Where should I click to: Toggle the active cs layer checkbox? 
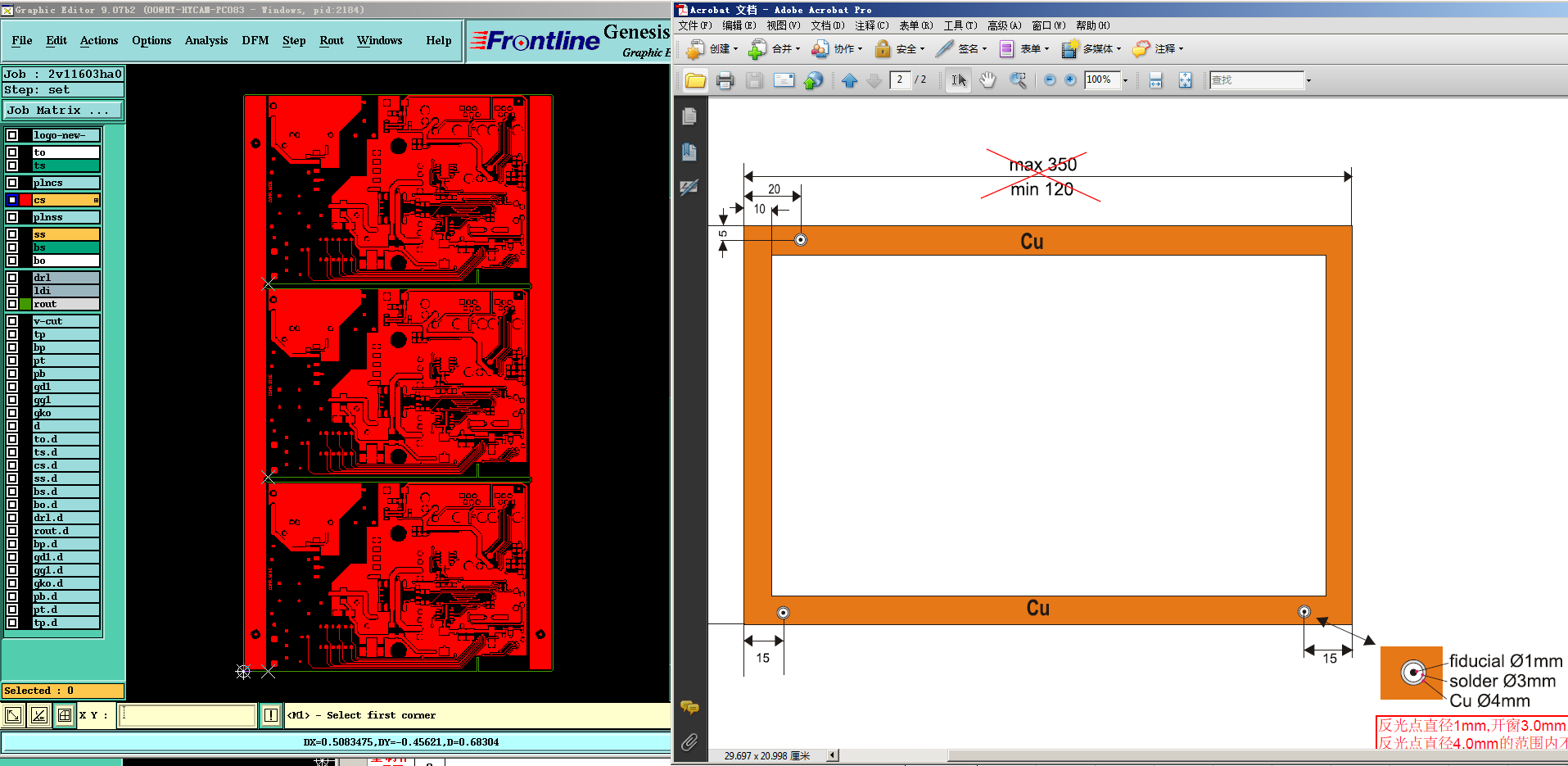click(x=12, y=200)
